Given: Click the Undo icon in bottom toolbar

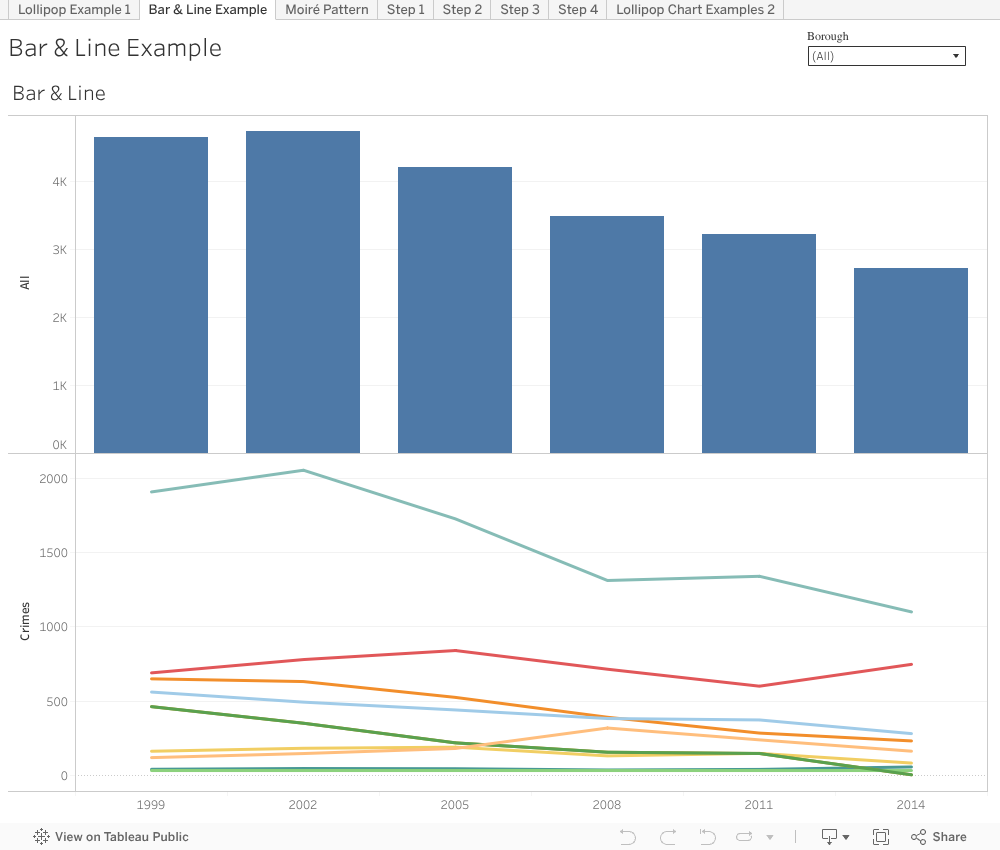Looking at the screenshot, I should coord(628,837).
